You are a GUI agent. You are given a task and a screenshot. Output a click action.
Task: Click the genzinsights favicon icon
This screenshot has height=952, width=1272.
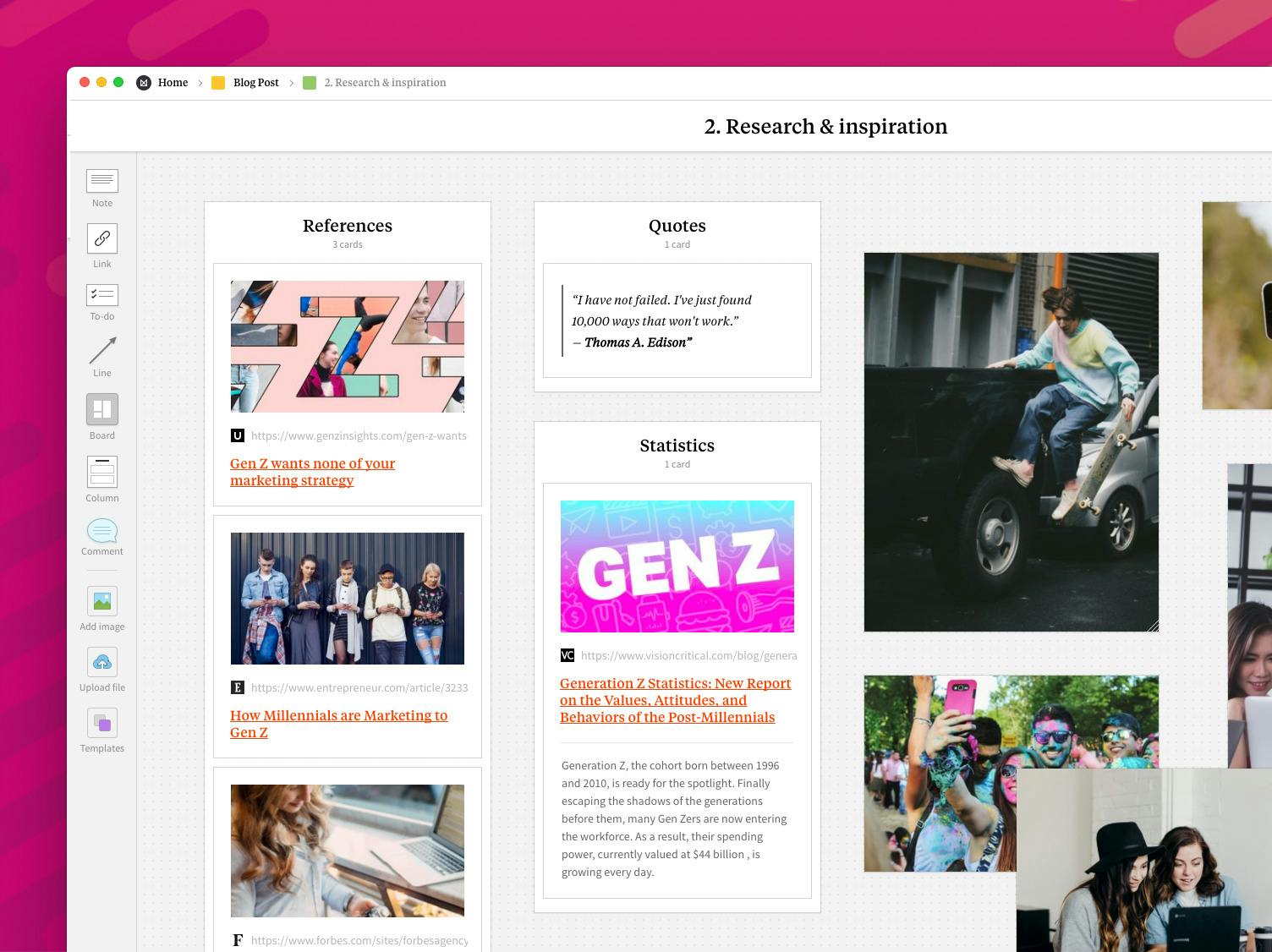pyautogui.click(x=238, y=435)
